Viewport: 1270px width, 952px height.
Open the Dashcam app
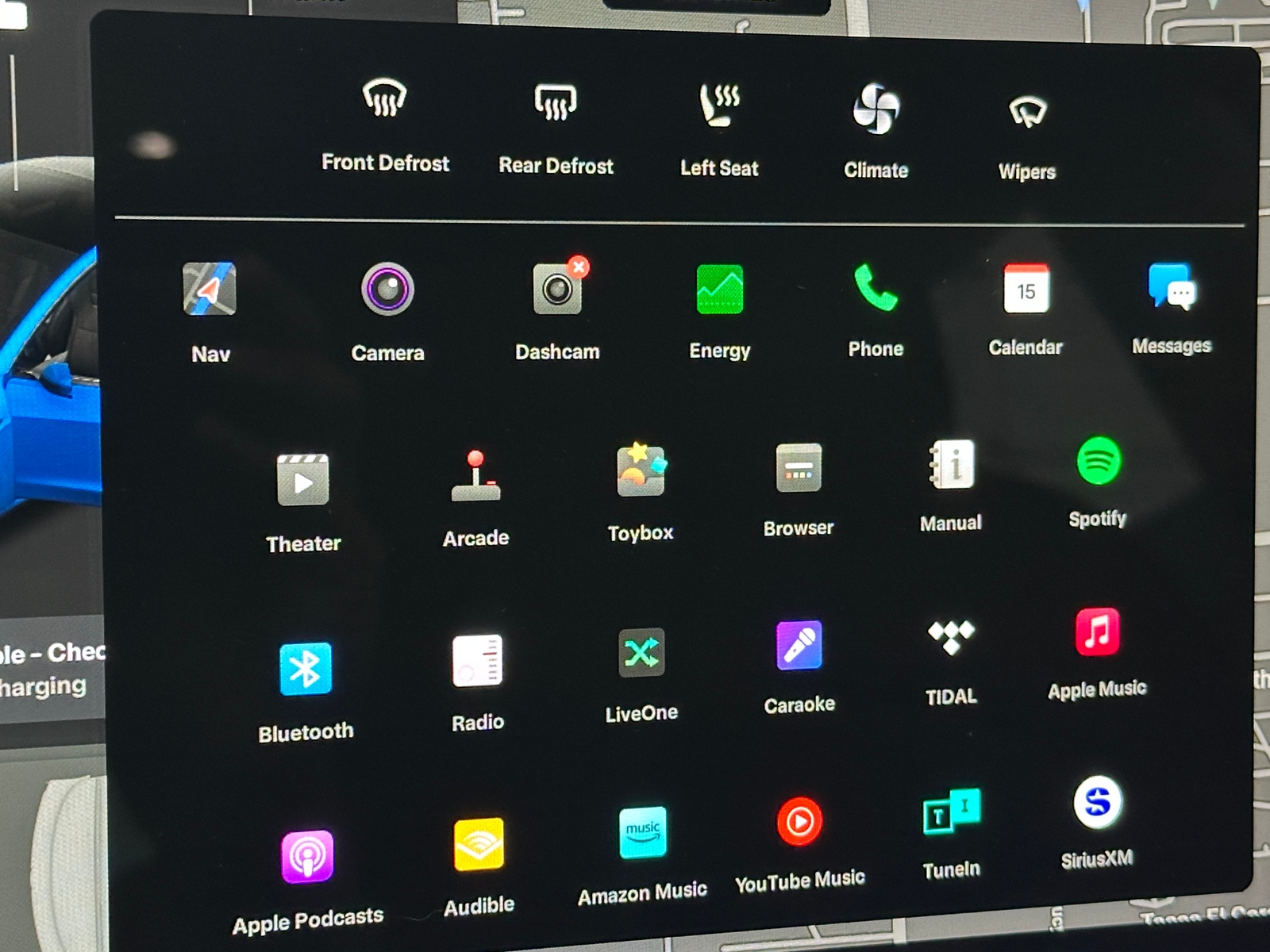pos(558,288)
